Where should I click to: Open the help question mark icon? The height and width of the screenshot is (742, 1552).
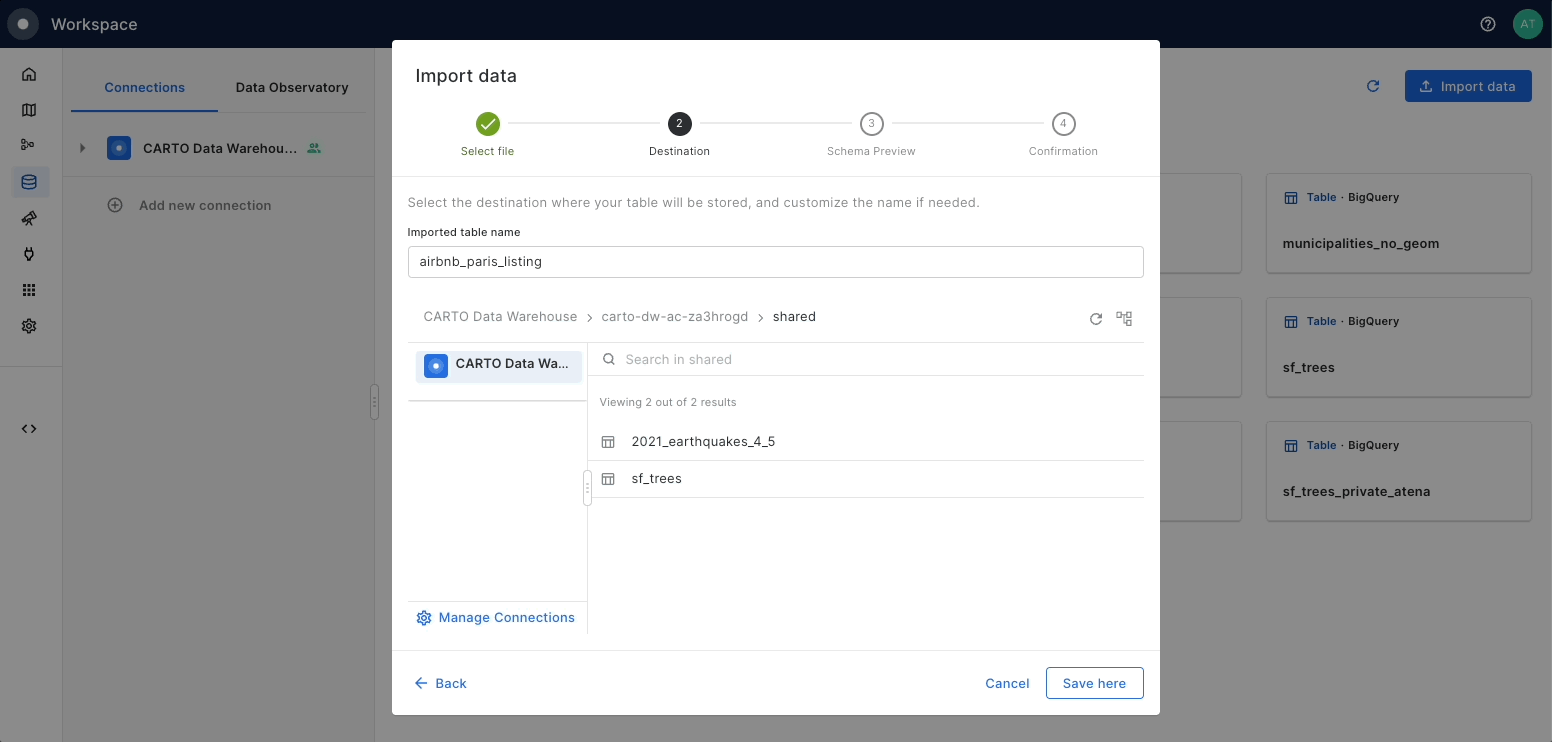(1488, 24)
